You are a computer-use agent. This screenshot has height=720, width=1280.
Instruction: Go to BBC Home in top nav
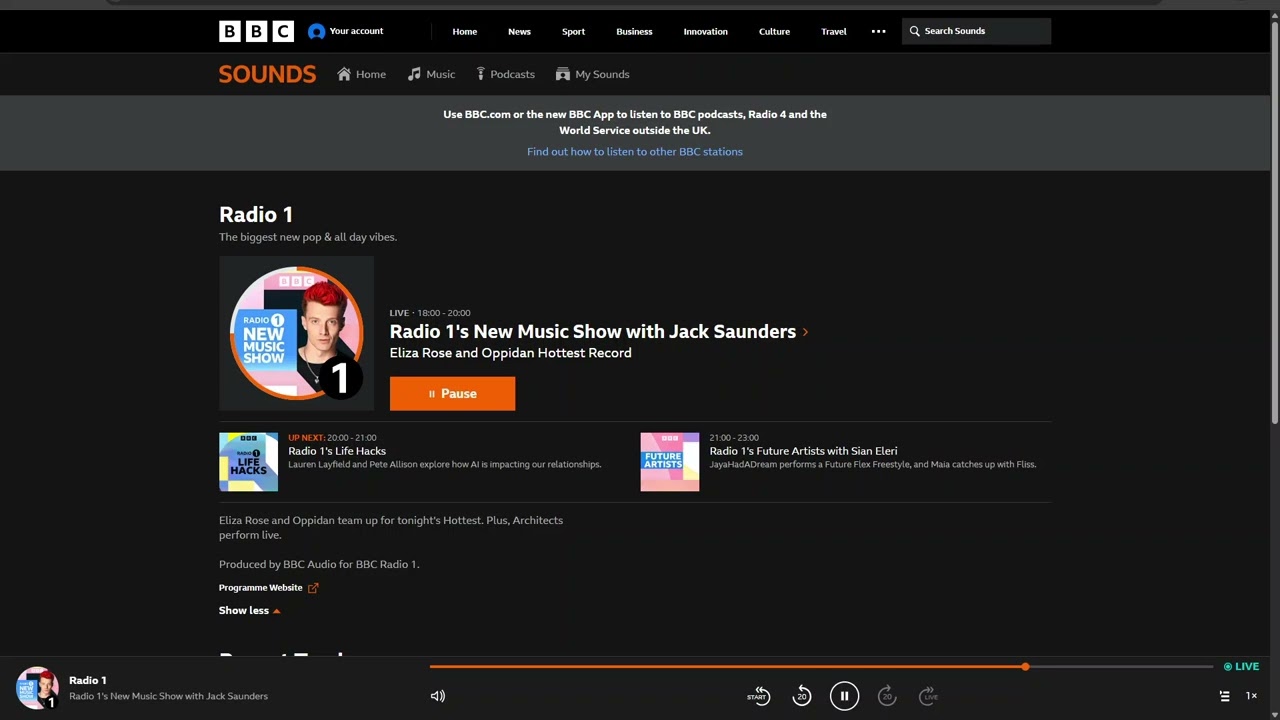pos(464,31)
